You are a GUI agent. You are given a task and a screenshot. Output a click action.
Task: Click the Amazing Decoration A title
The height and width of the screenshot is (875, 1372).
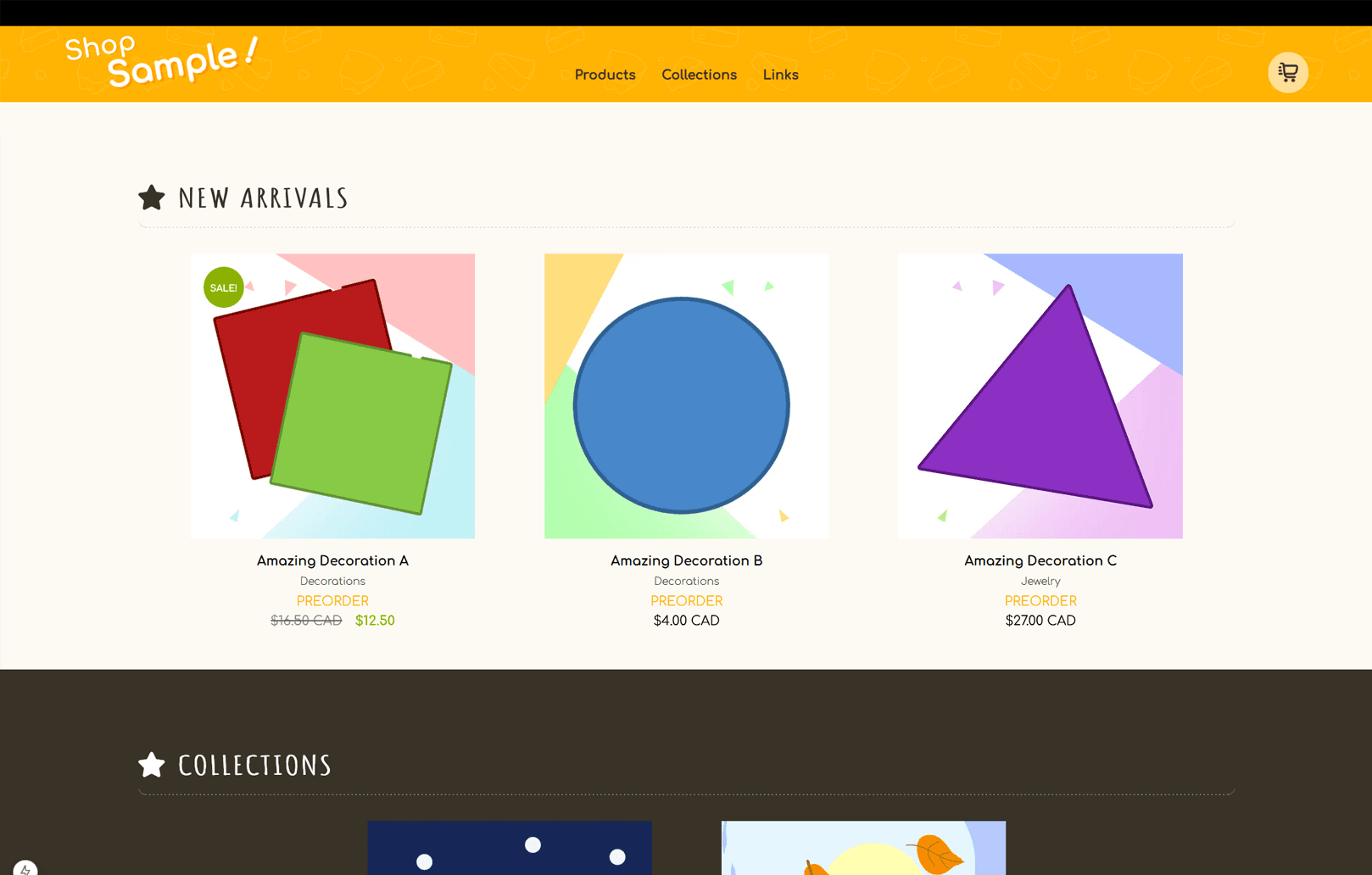tap(332, 560)
